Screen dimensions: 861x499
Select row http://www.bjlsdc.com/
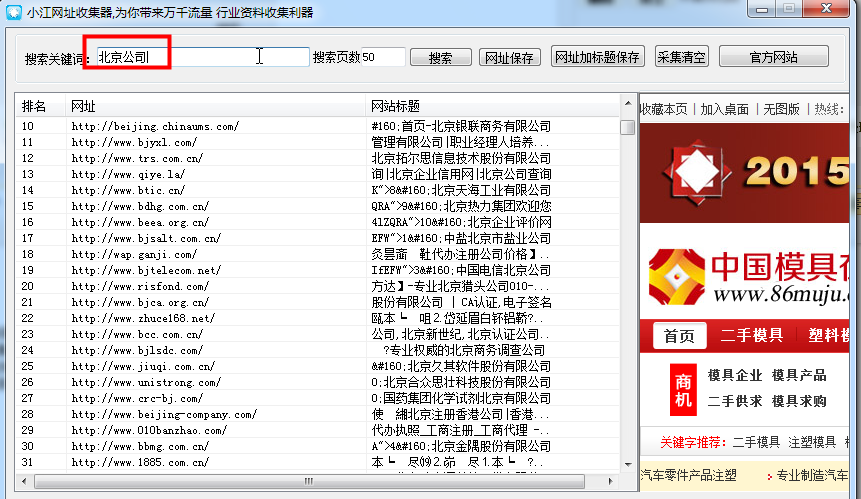tap(318, 350)
